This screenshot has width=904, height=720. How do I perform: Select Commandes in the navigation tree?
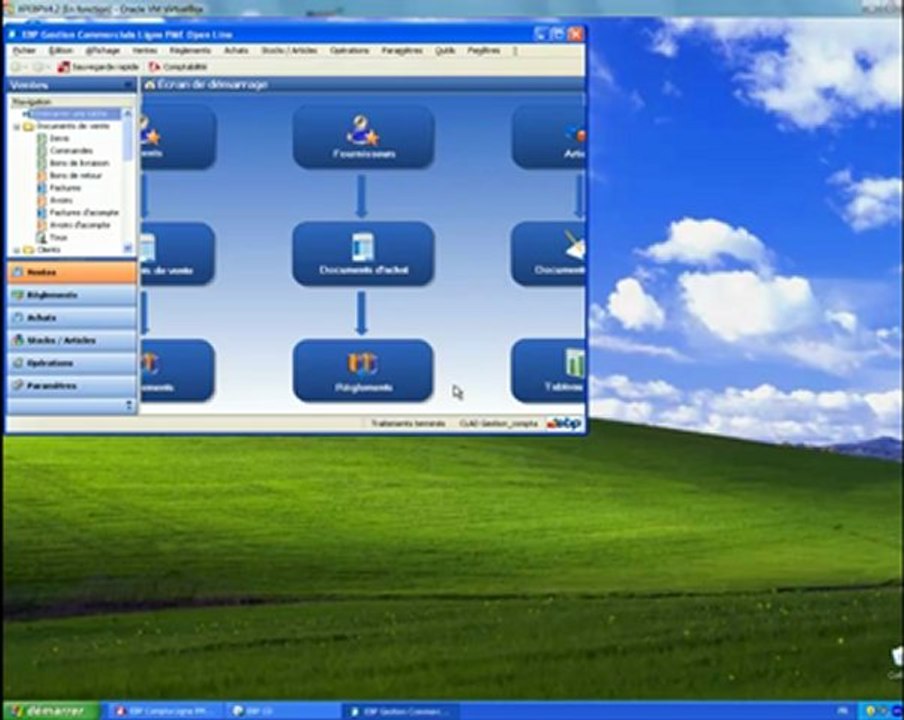click(x=71, y=150)
